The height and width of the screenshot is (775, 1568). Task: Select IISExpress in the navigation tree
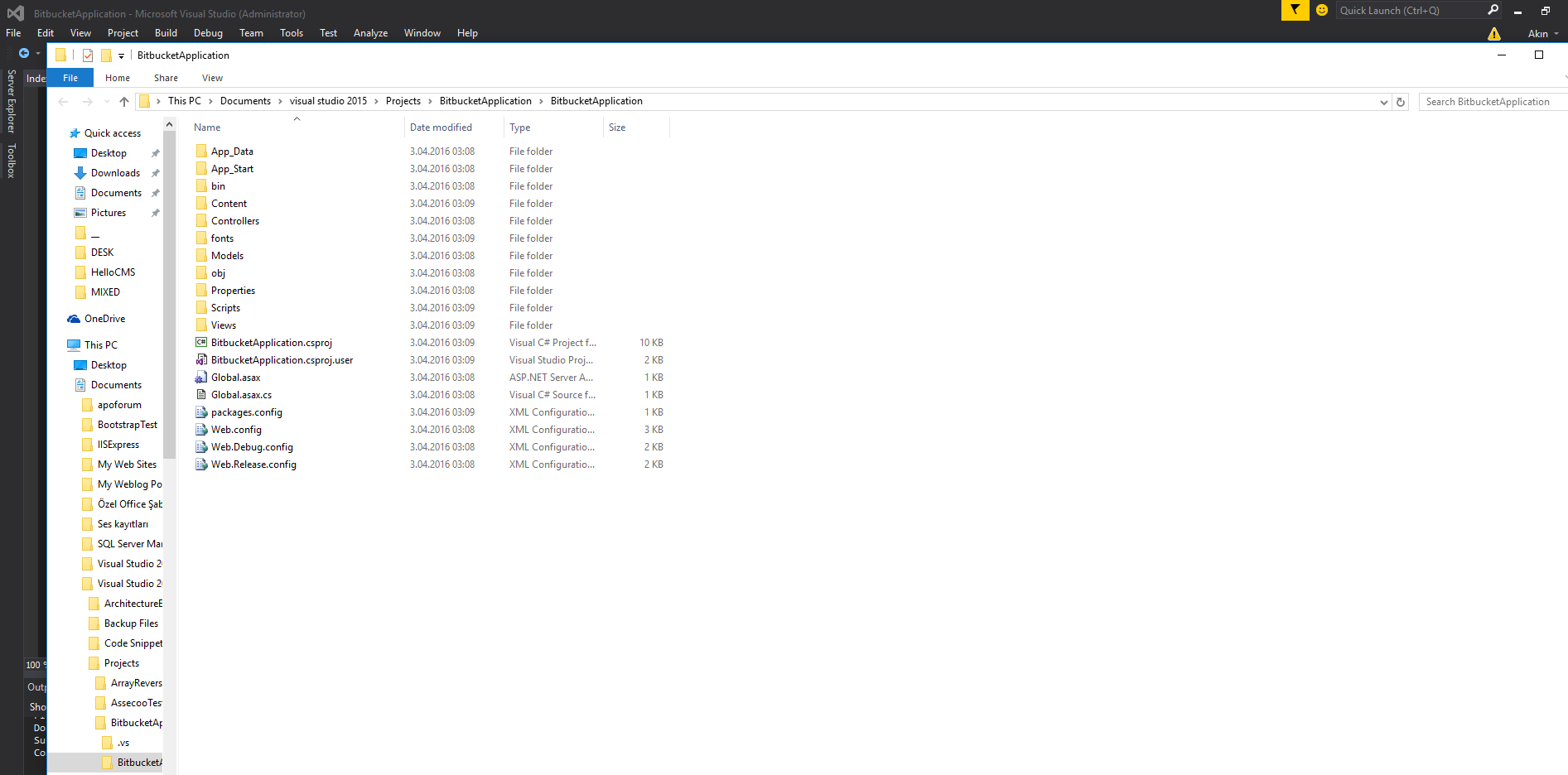[118, 445]
